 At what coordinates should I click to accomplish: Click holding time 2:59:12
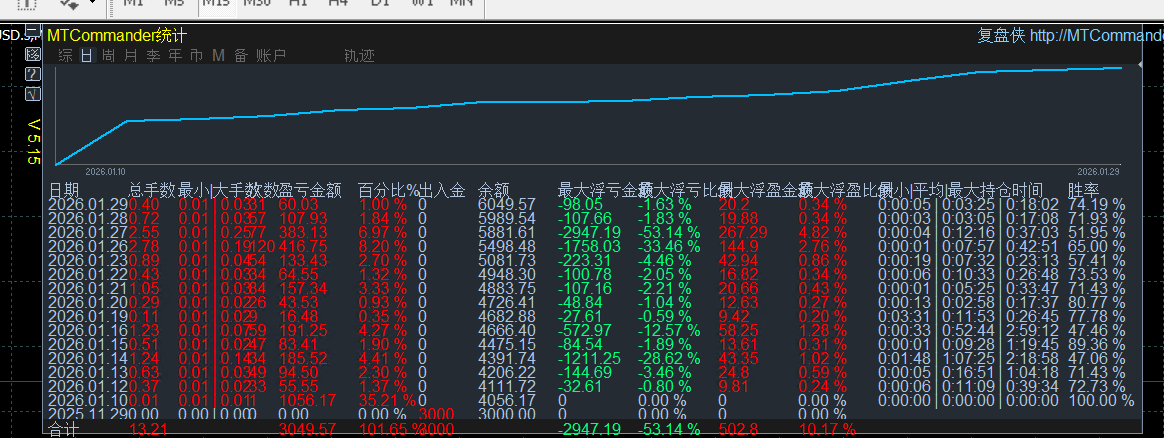tap(1033, 330)
